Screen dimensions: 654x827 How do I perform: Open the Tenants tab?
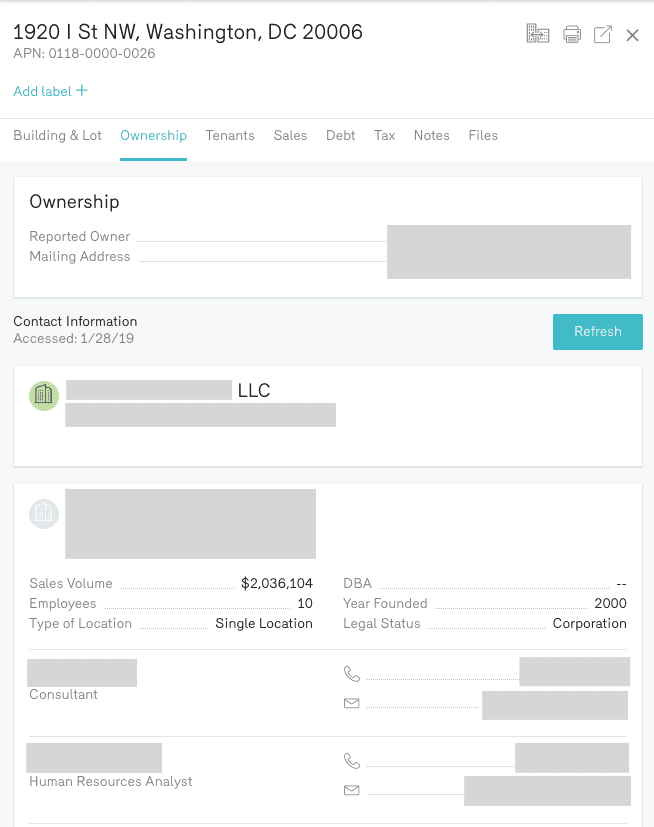point(230,135)
